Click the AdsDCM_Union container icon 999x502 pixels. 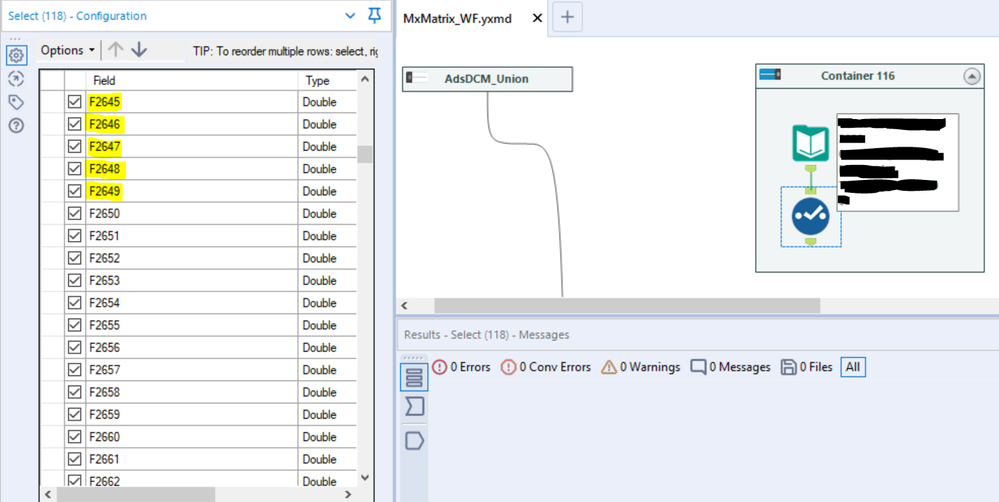[x=417, y=78]
